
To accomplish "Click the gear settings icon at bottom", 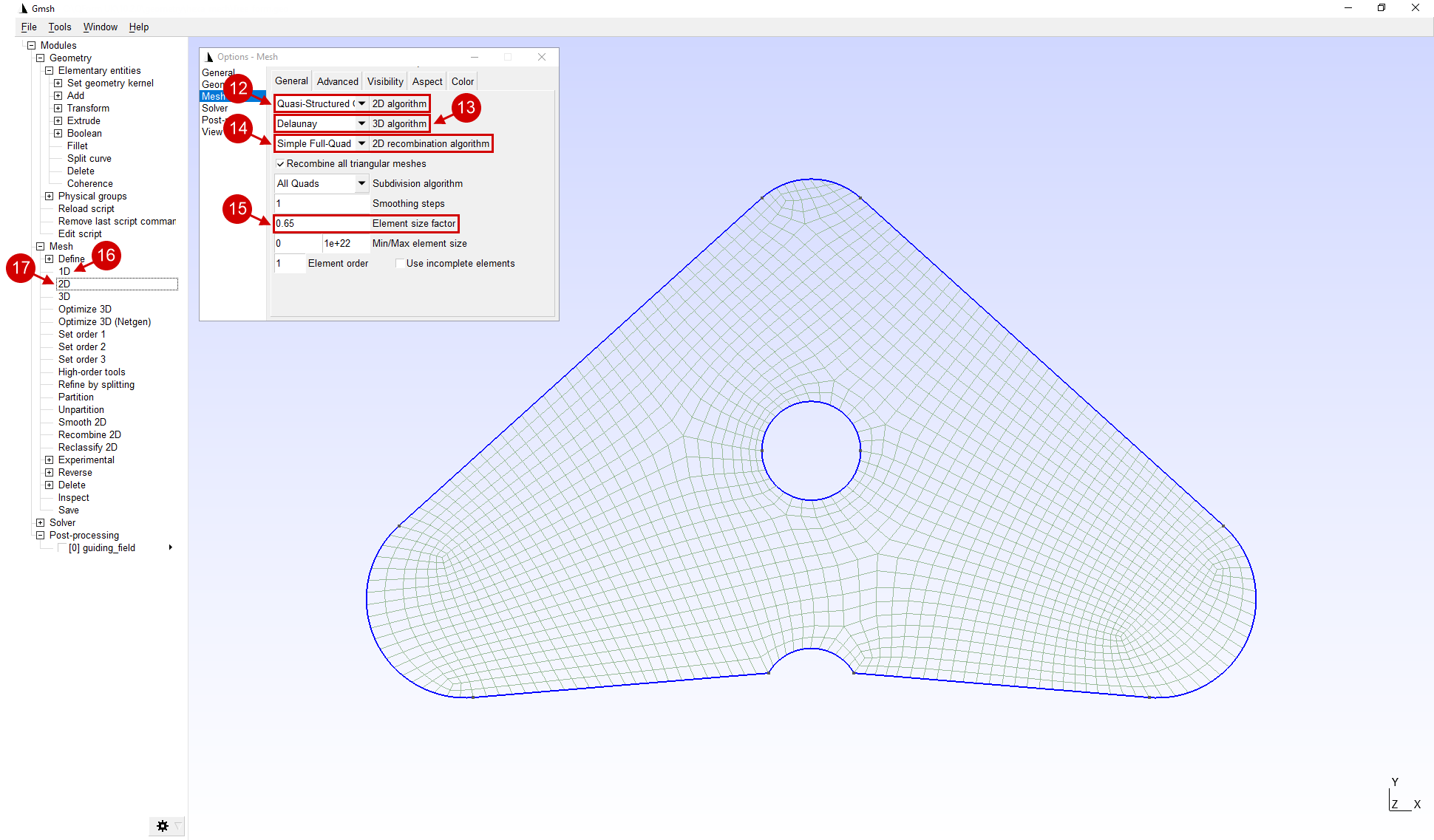I will (x=163, y=826).
